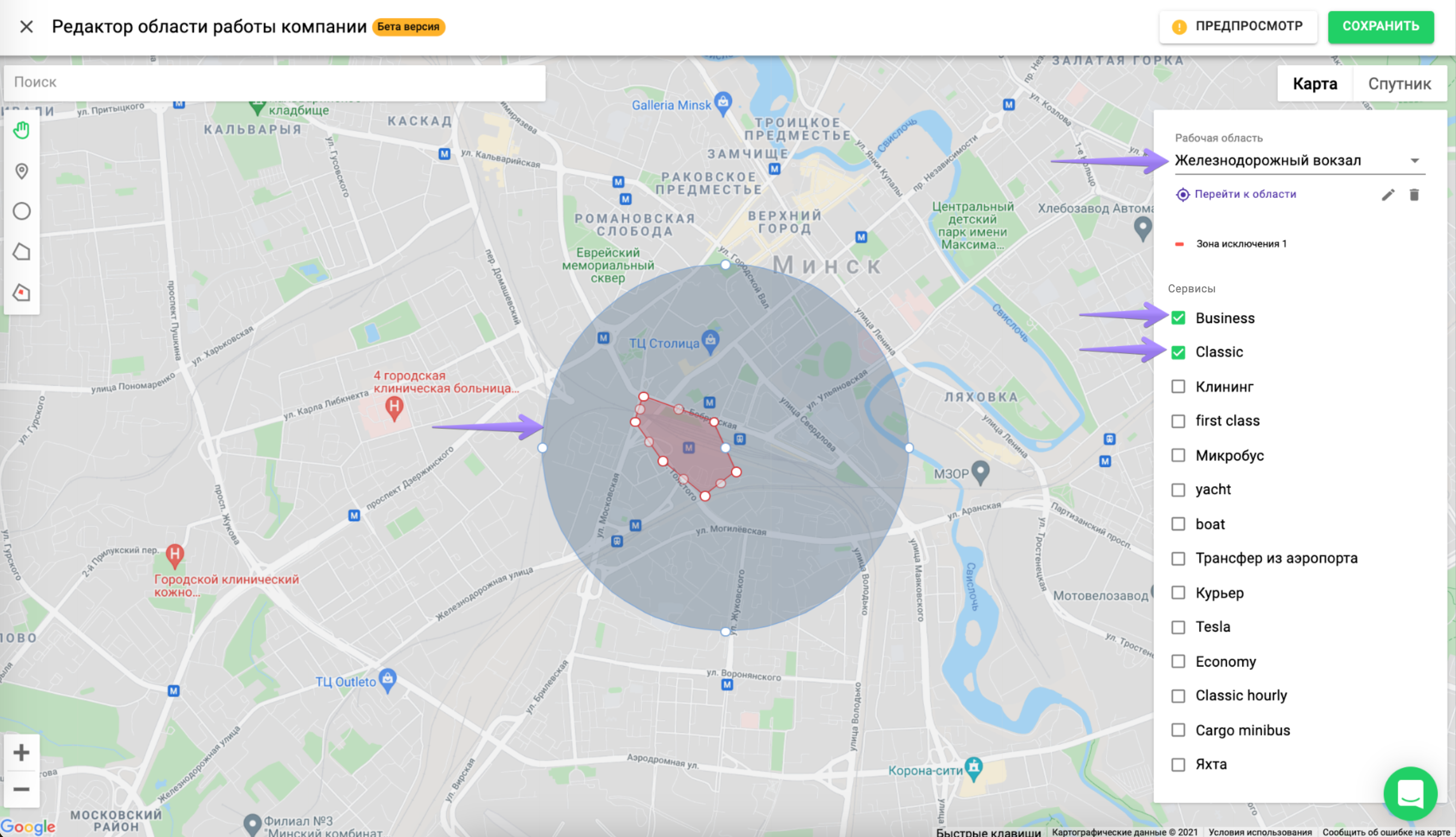Enable the Клининг service checkbox
This screenshot has width=1456, height=837.
click(1178, 387)
